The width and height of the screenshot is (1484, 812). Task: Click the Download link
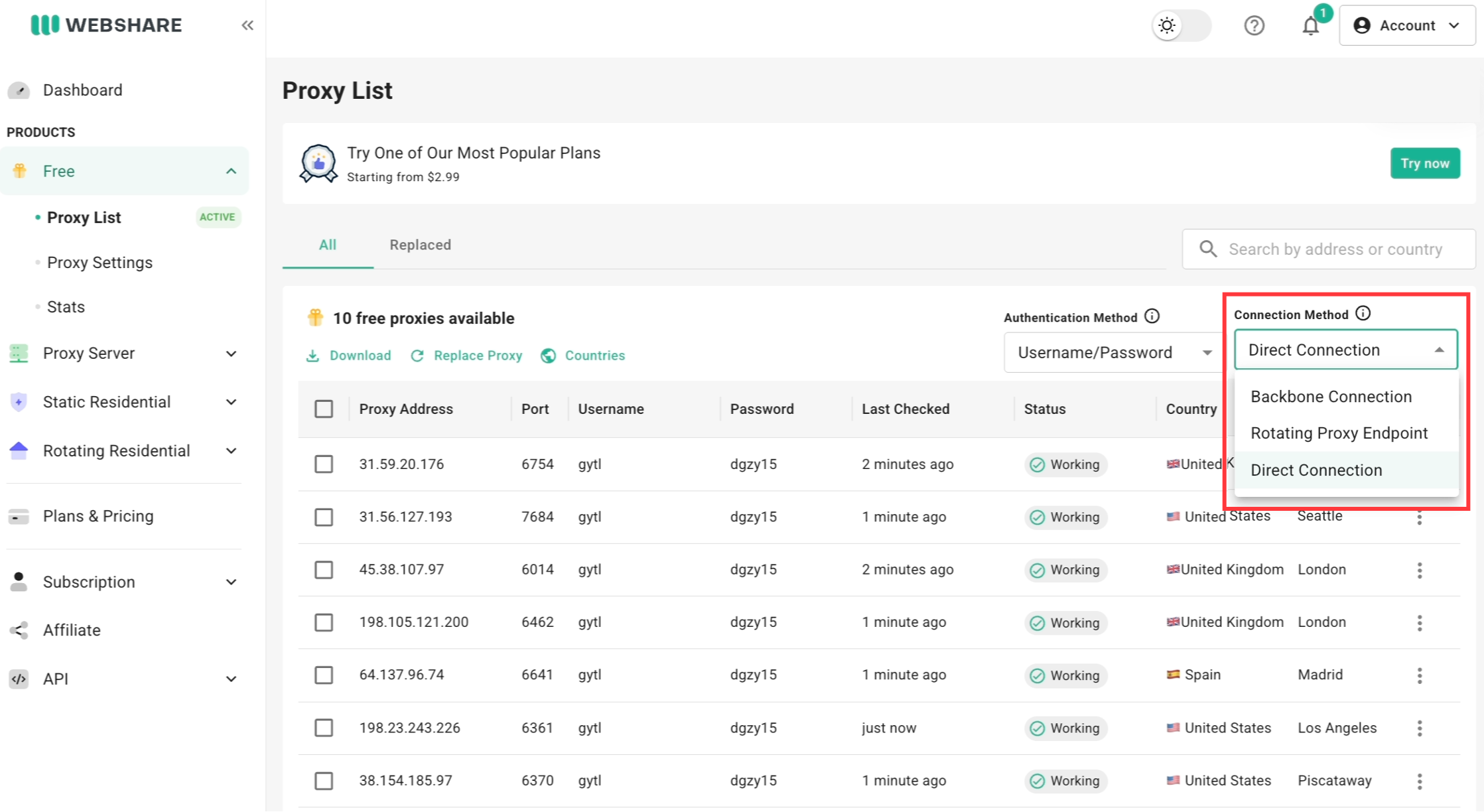348,356
